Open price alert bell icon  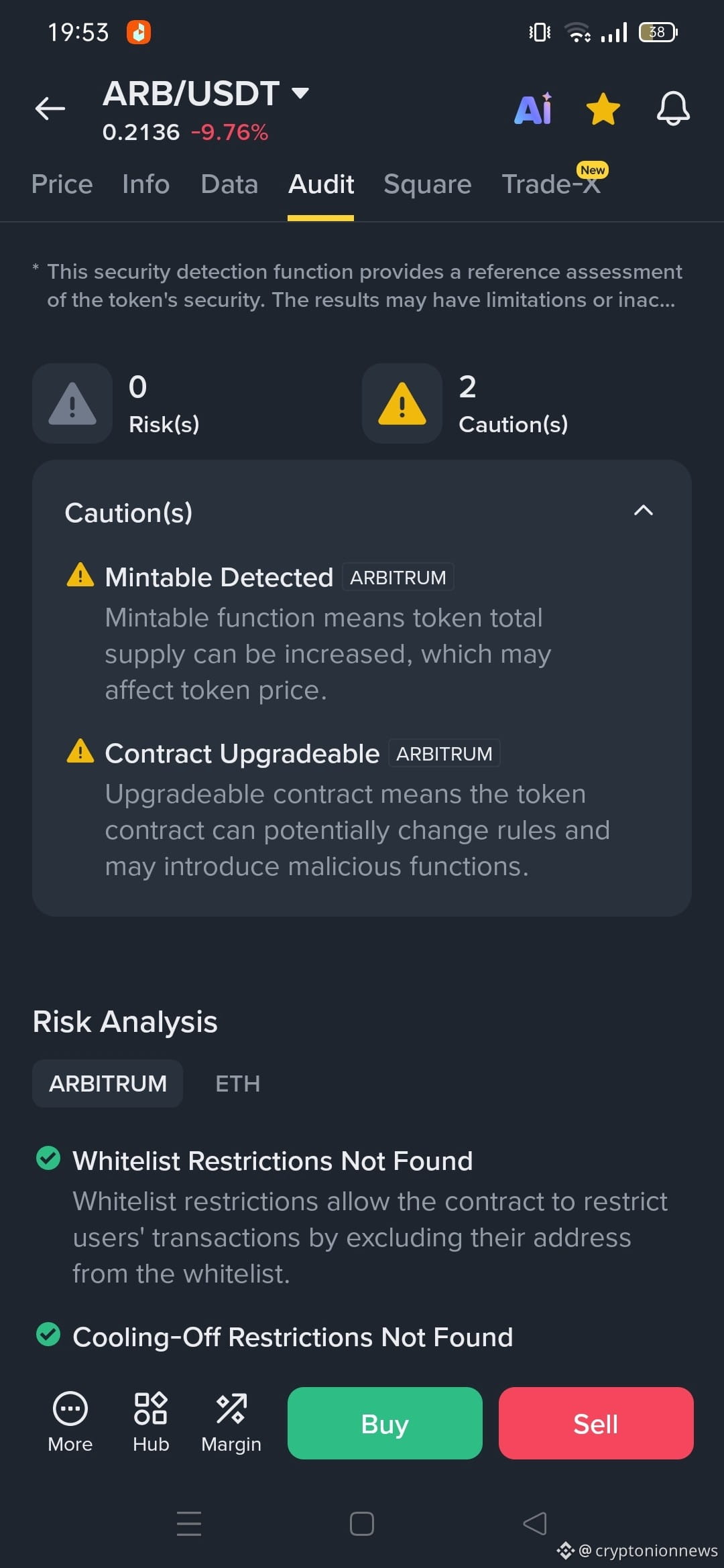673,108
